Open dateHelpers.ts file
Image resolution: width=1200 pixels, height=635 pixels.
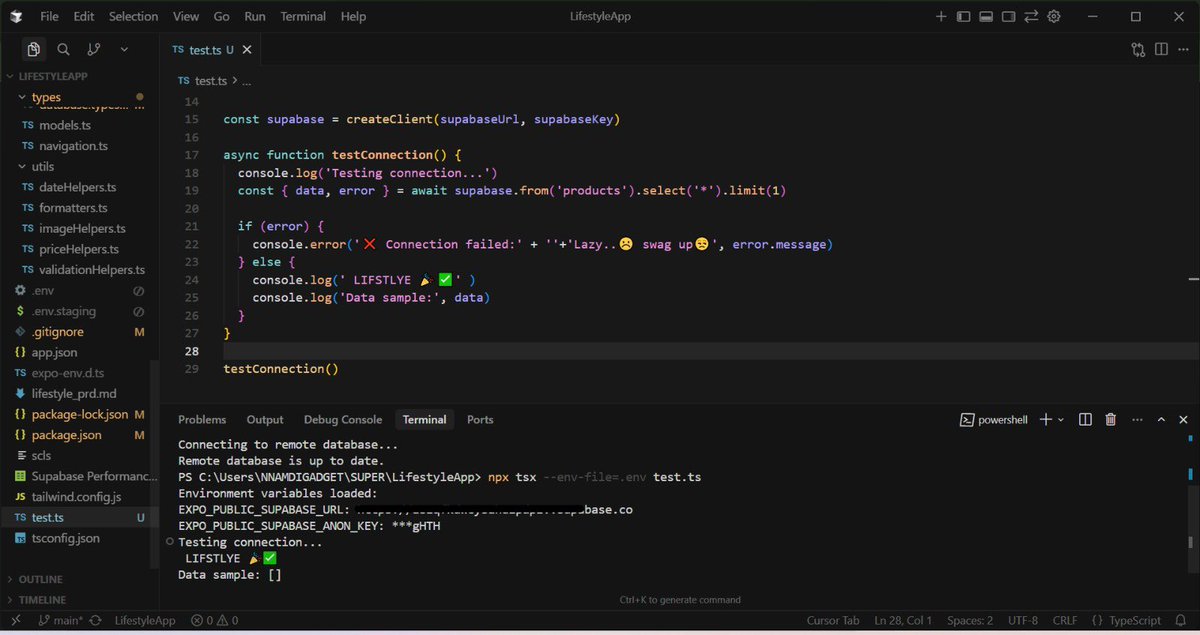click(80, 187)
